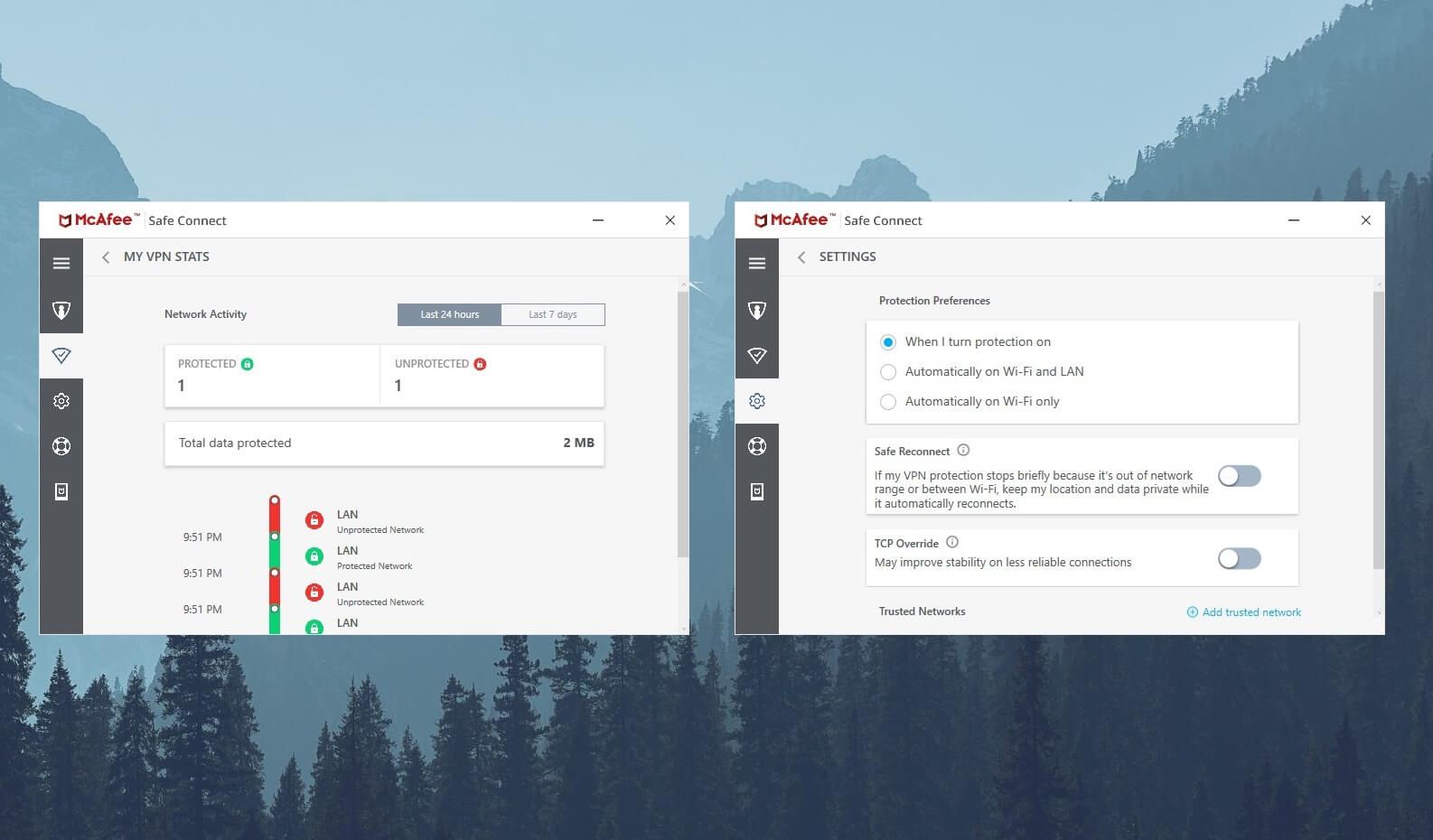This screenshot has height=840, width=1433.
Task: Click lifebuoy help icon in VPN Stats window
Action: coord(61,446)
